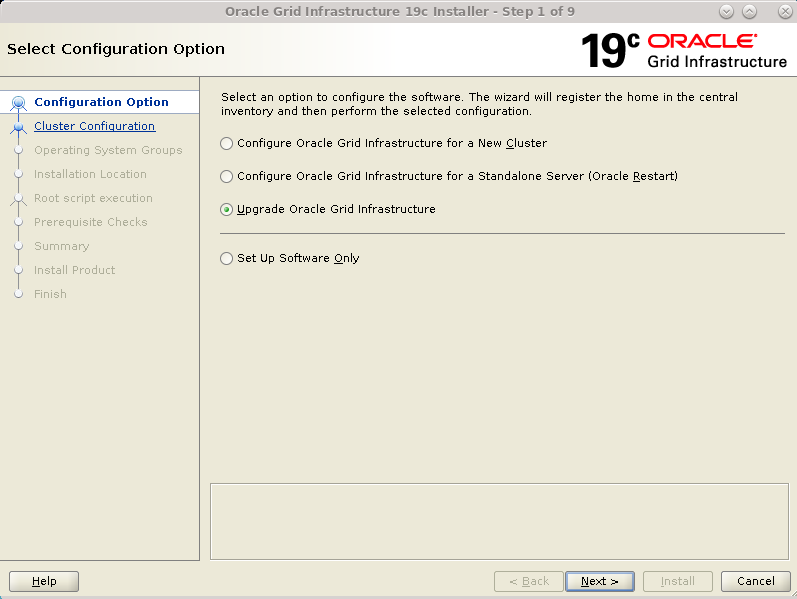Click Root script execution step label
Screen dimensions: 797x599
click(x=93, y=198)
